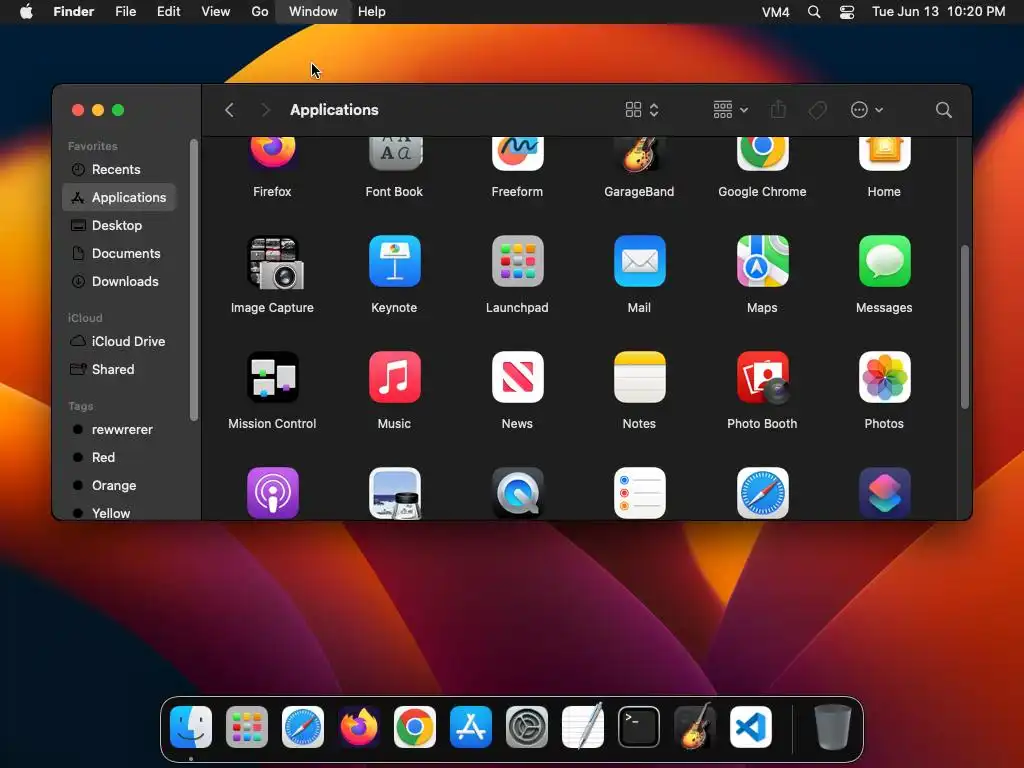Select the Shortcuts app icon
Viewport: 1024px width, 768px height.
point(884,493)
